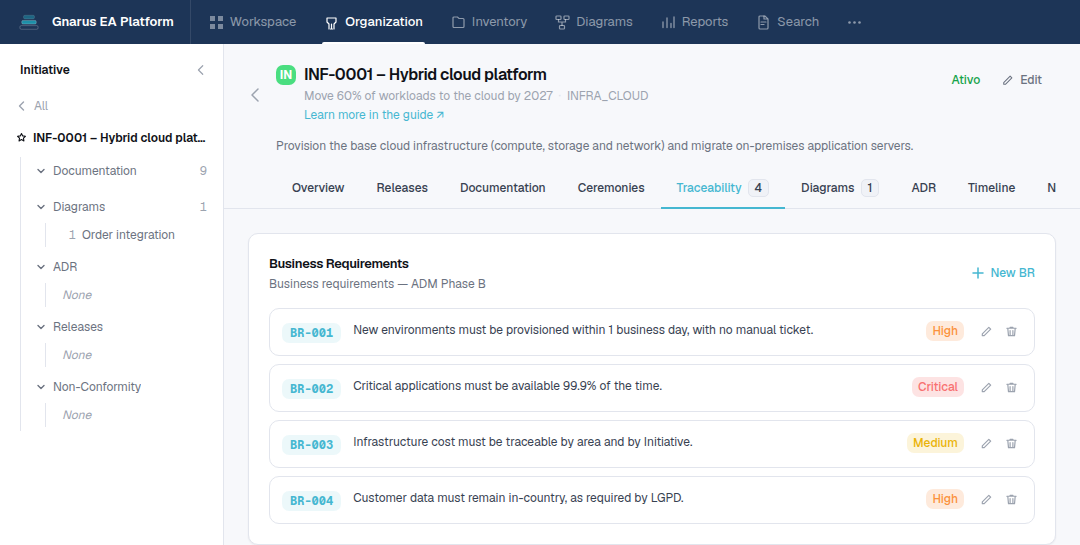Click the INFRA_CLOUD tag in header

coord(608,96)
